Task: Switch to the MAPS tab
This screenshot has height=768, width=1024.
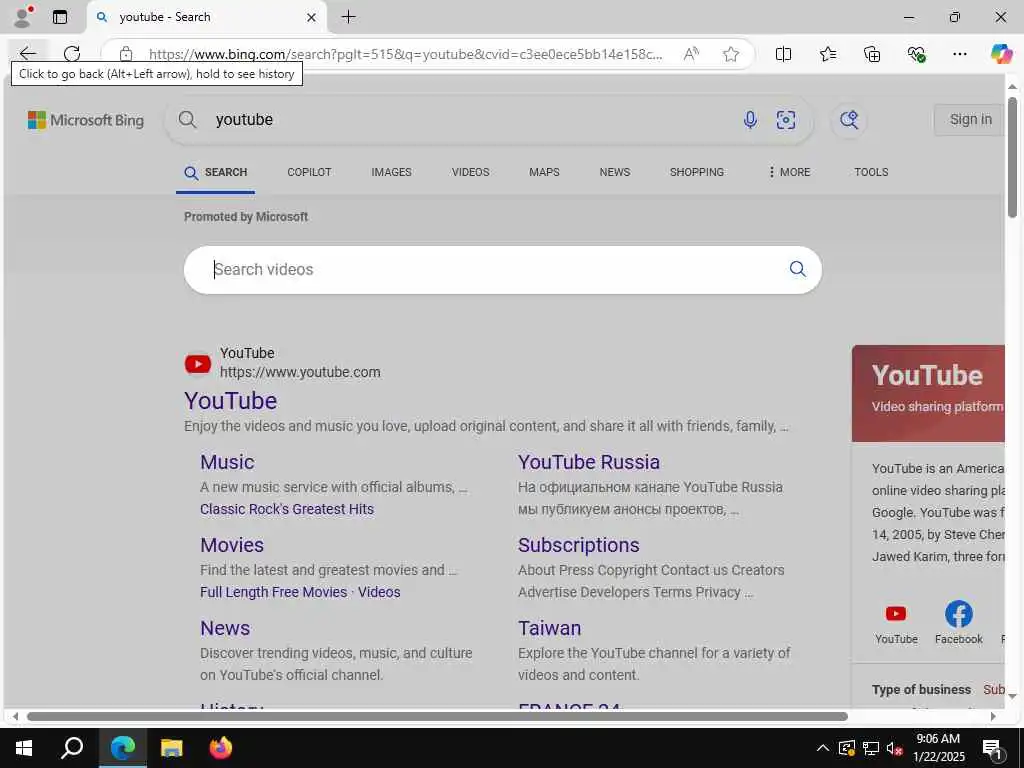Action: pos(544,172)
